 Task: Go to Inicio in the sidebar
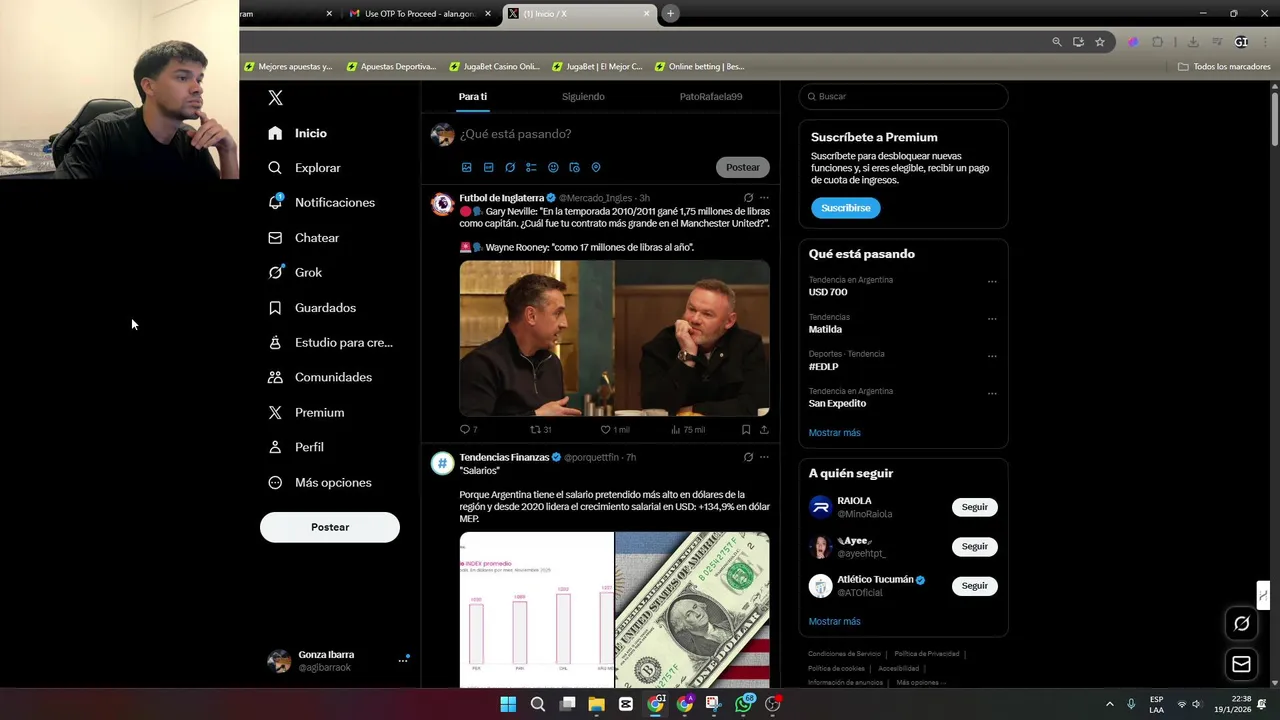(x=298, y=133)
